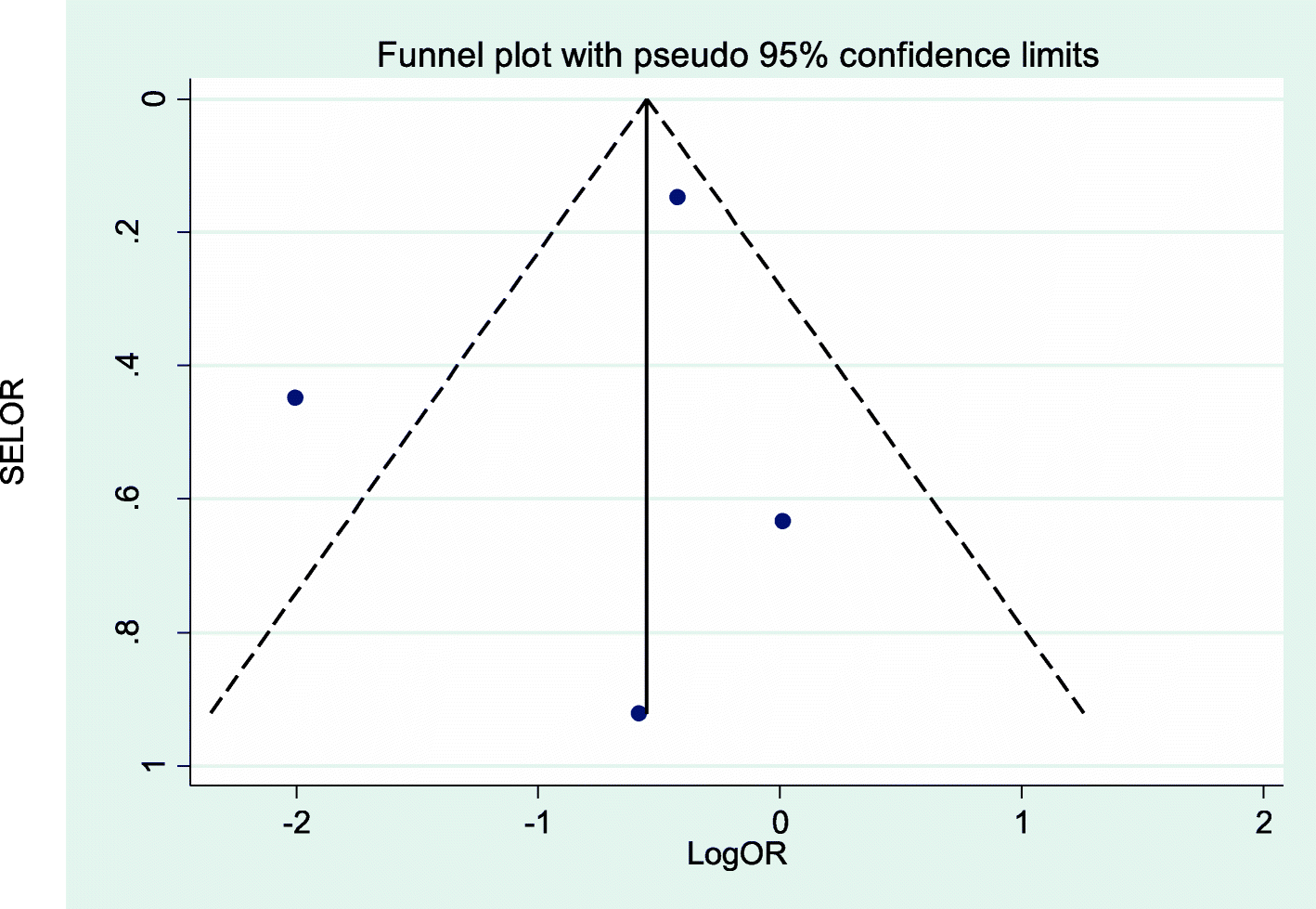Click the y-axis tick label .4
This screenshot has height=909, width=1316.
point(133,366)
